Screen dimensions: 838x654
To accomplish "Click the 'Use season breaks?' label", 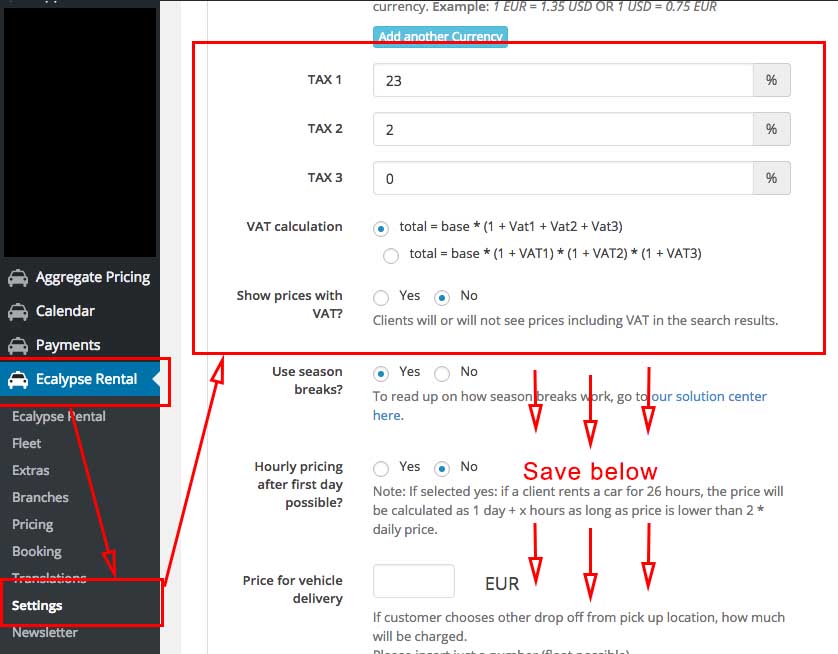I will pyautogui.click(x=307, y=380).
